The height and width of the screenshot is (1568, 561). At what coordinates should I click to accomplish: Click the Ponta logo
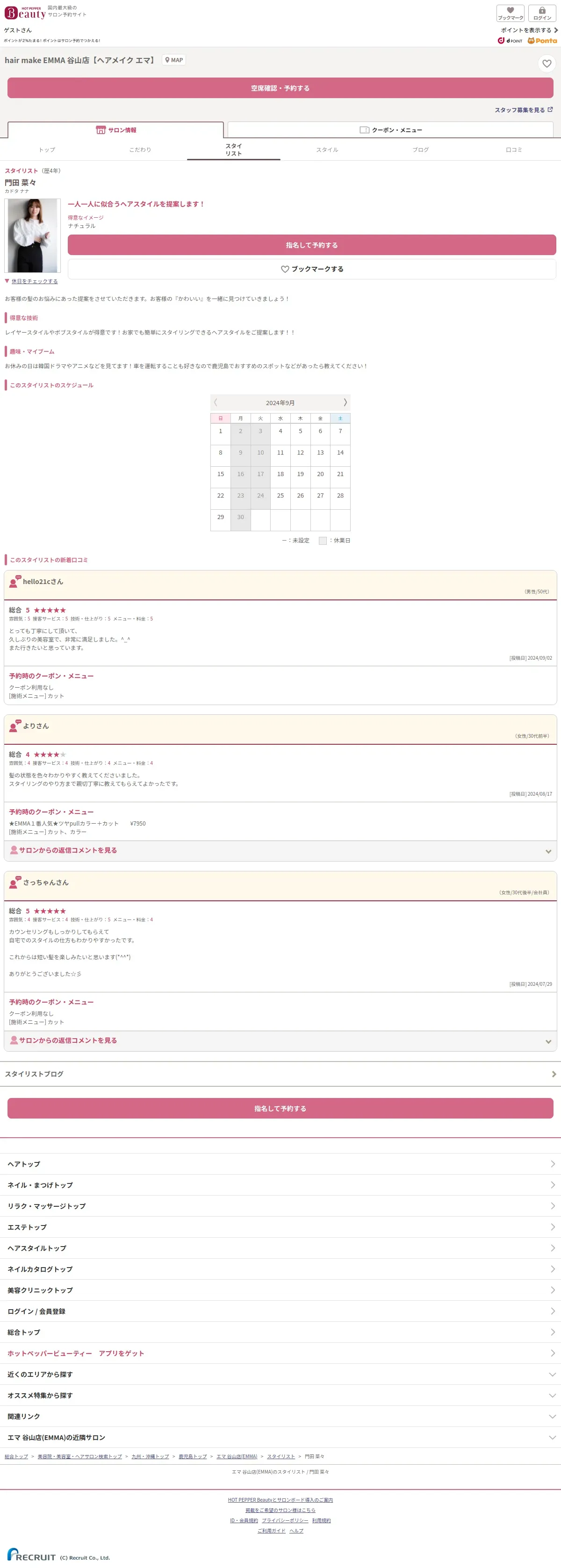(x=542, y=41)
